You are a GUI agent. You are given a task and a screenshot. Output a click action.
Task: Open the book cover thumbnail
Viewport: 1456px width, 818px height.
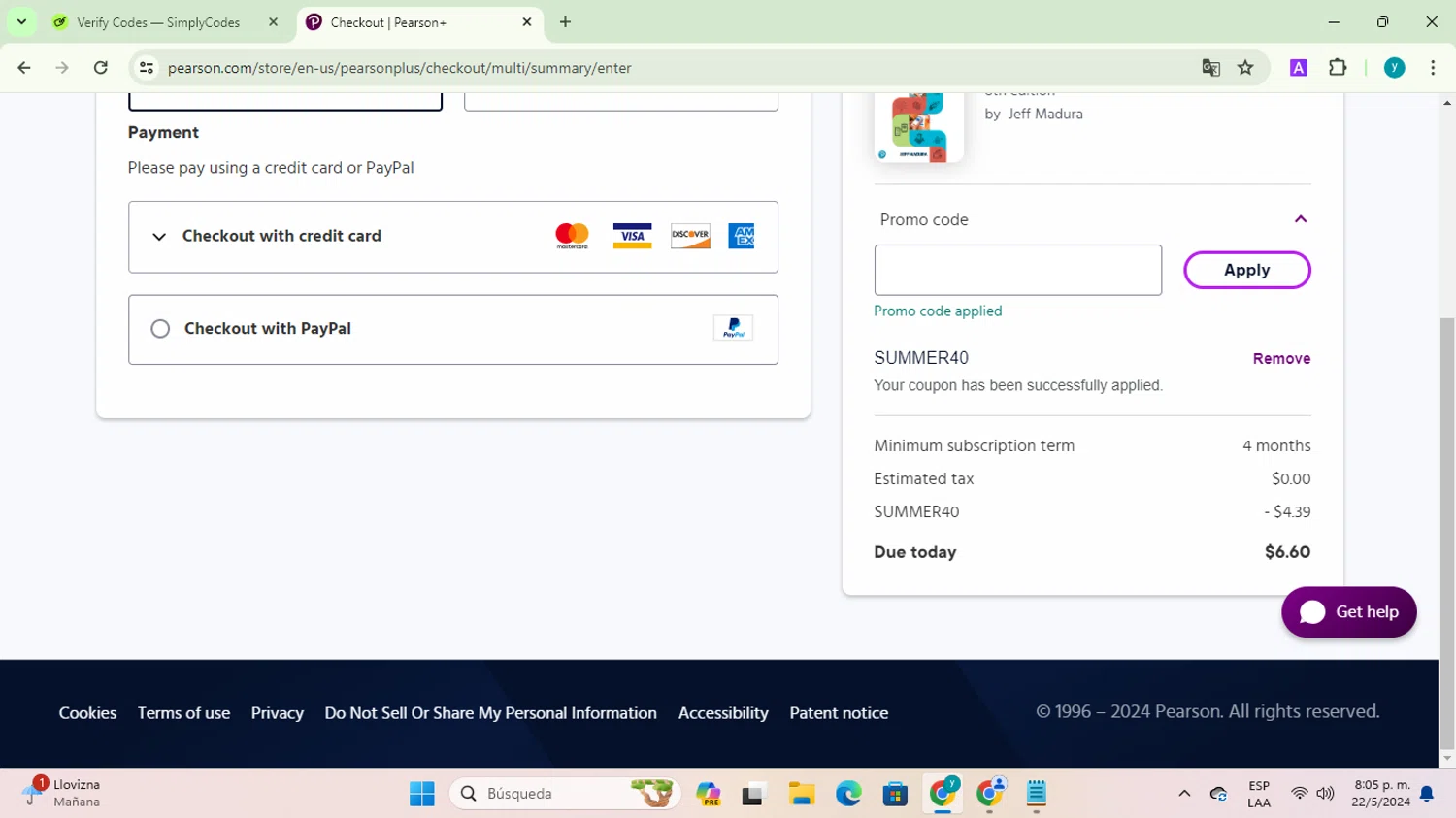(x=918, y=126)
